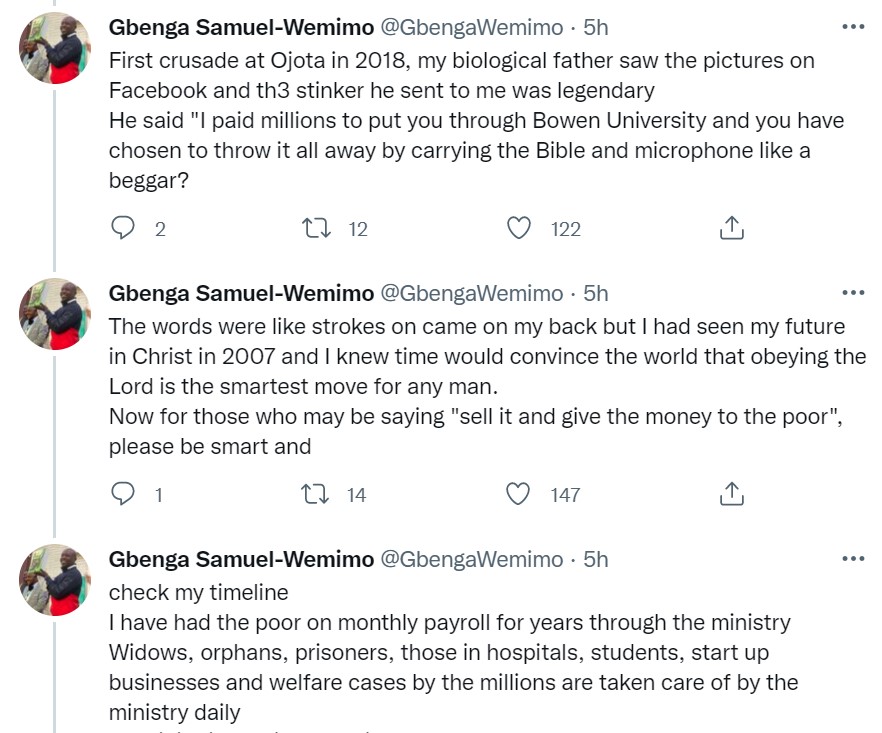The width and height of the screenshot is (882, 733).
Task: Click the 5h timestamp on the third tweet
Action: [x=595, y=559]
